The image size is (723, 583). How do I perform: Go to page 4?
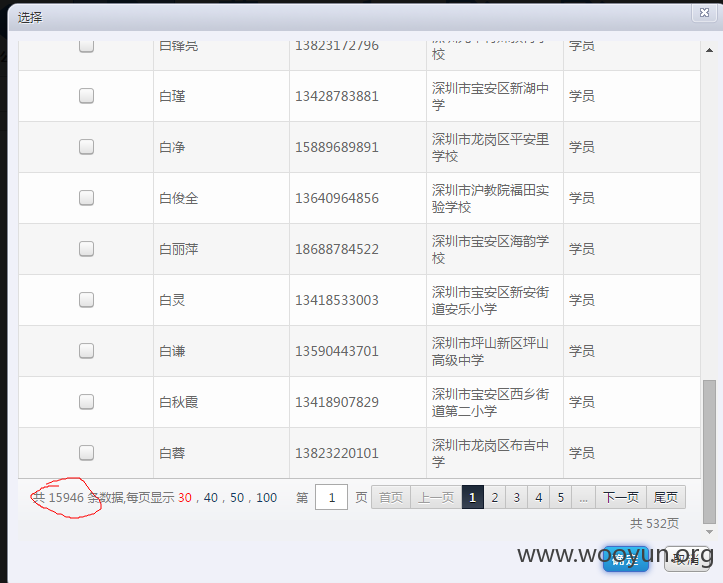[539, 497]
